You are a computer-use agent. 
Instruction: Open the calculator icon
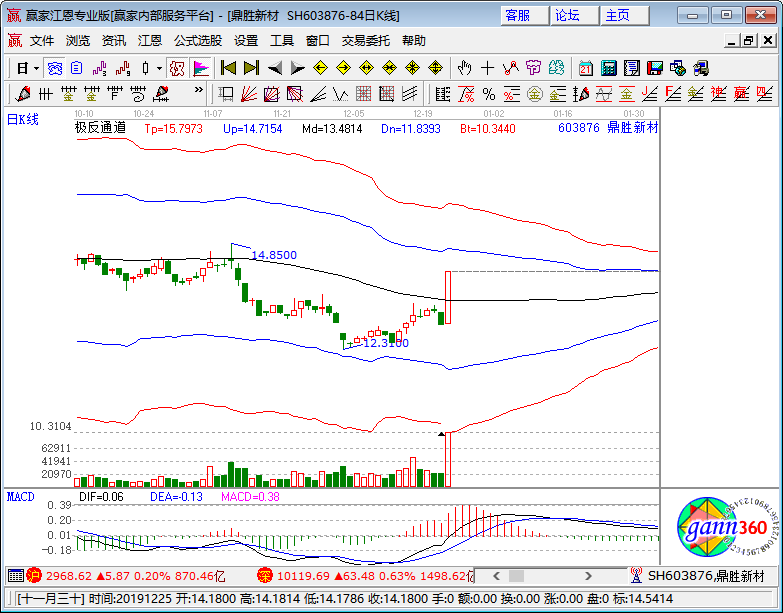click(x=609, y=68)
